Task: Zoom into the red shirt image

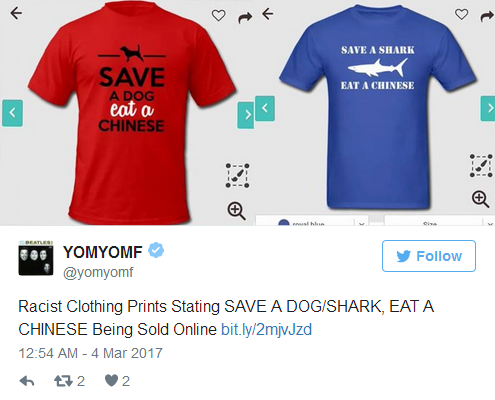Action: 236,211
